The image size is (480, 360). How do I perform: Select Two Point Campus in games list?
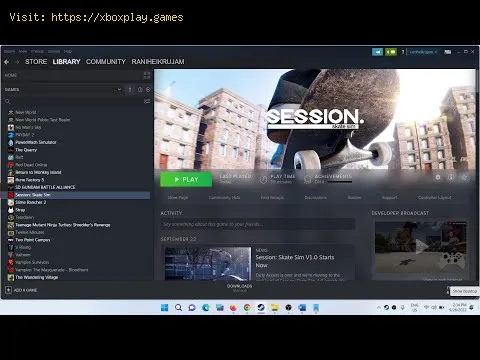(33, 240)
